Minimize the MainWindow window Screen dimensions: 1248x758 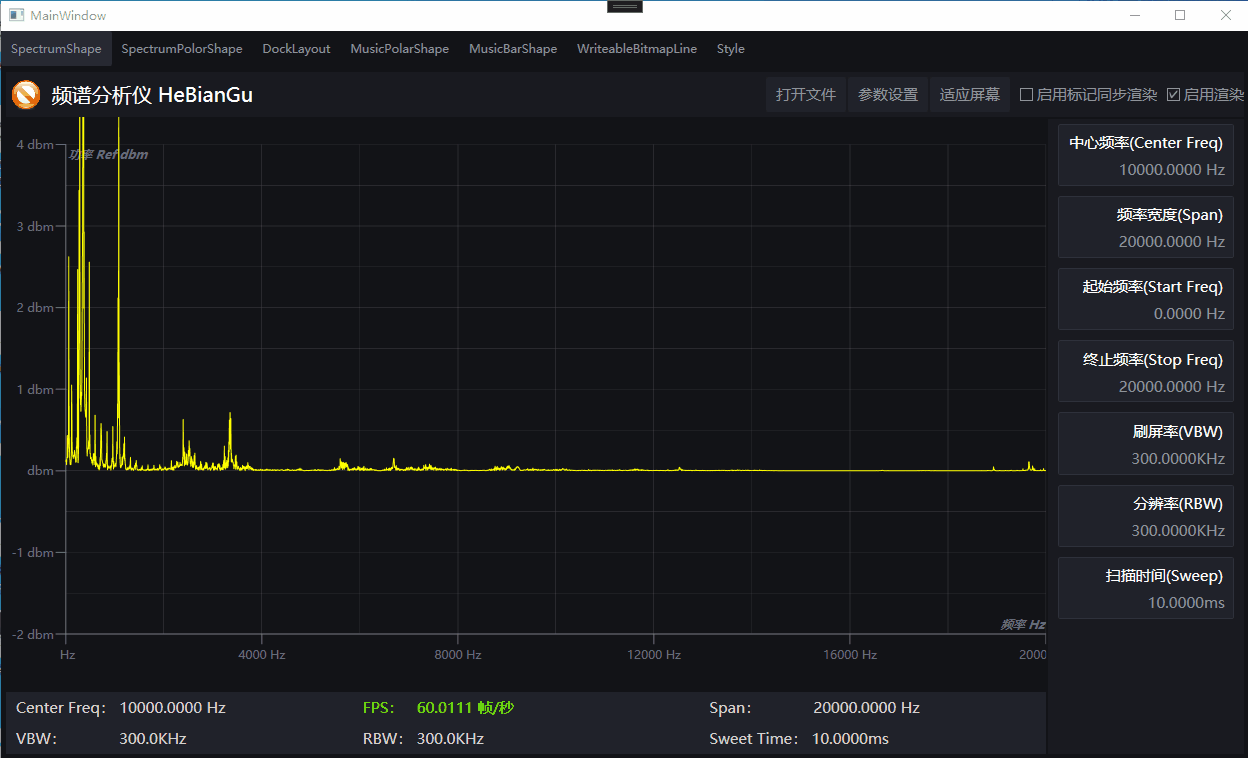(x=1135, y=15)
